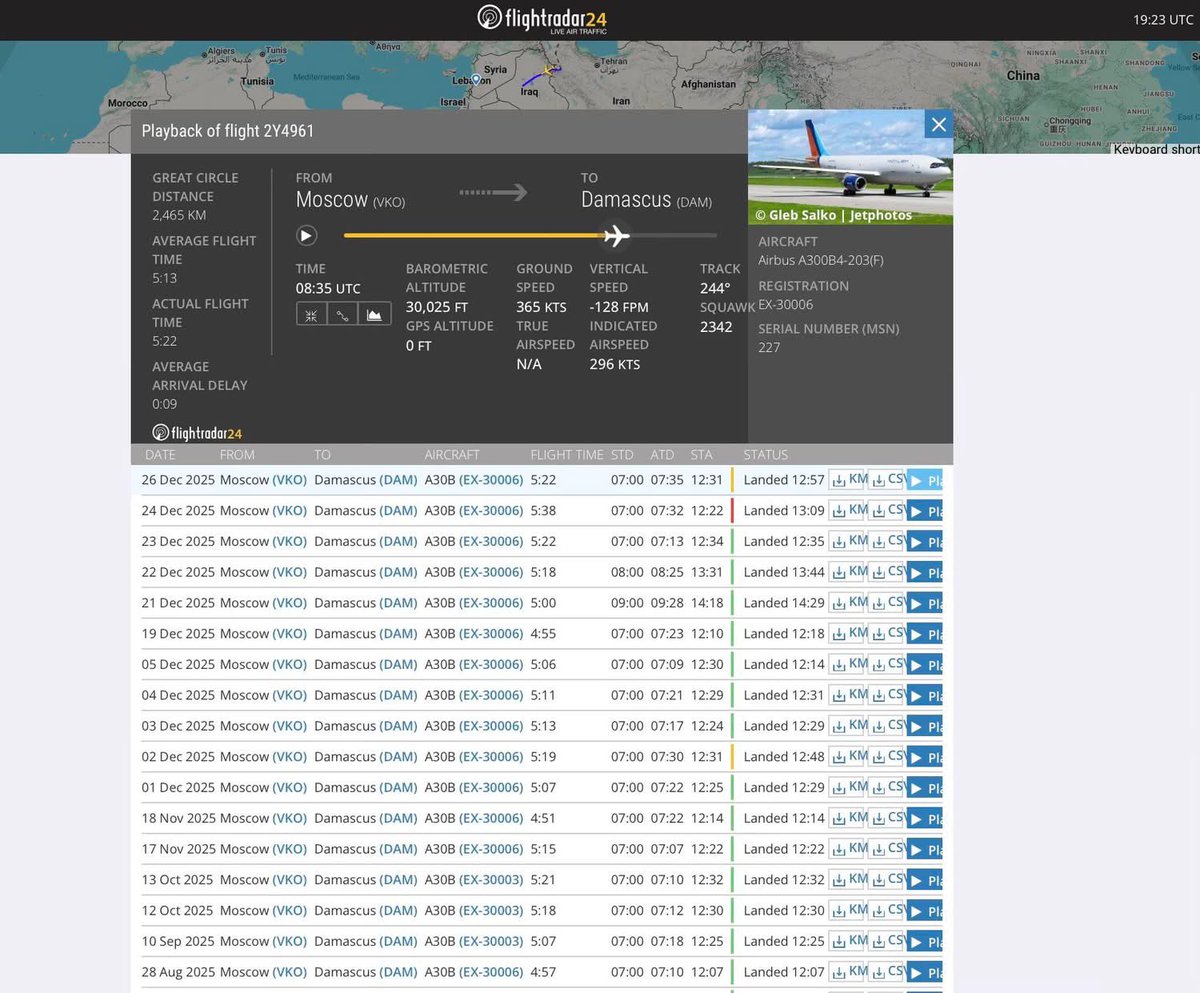Click the FLIGHT TIME column header
The image size is (1200, 993).
(567, 455)
